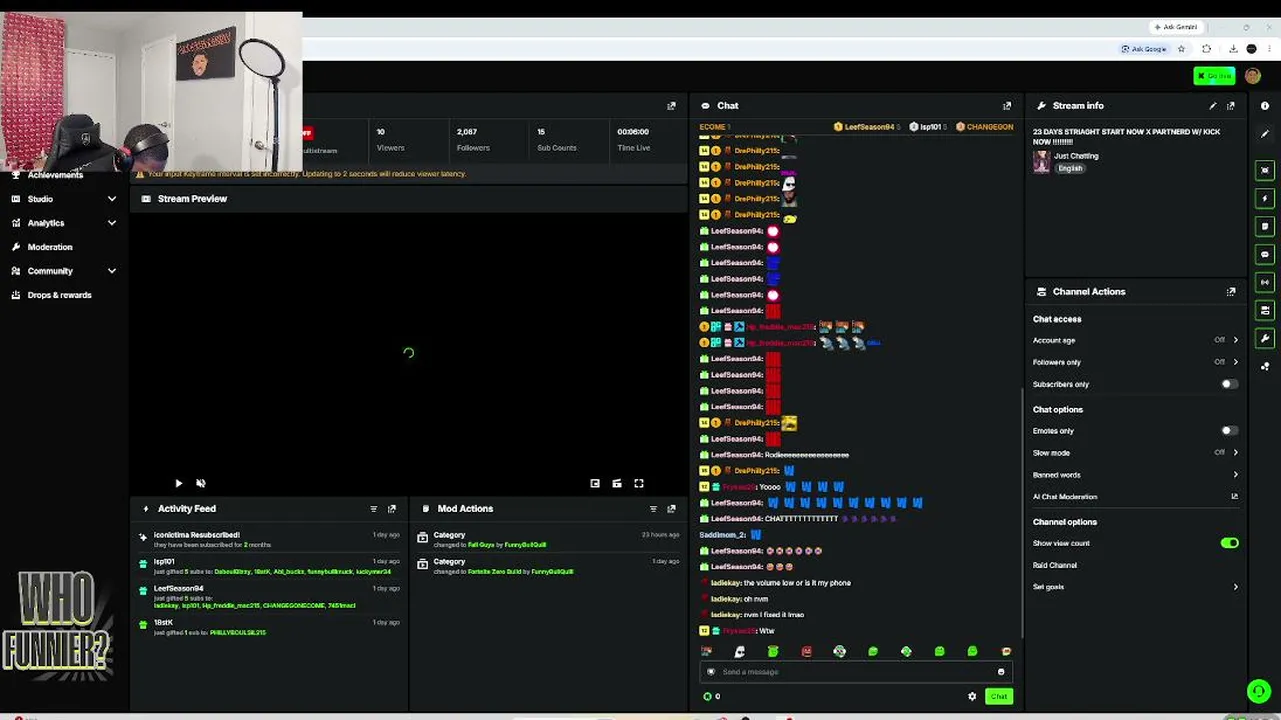The width and height of the screenshot is (1281, 720).
Task: Open the browser profile avatar
Action: 1253,49
